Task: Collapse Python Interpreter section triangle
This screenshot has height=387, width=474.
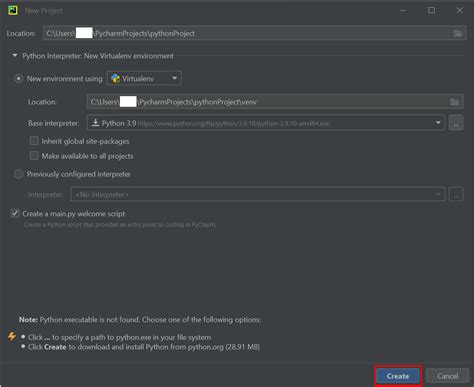Action: [x=15, y=55]
